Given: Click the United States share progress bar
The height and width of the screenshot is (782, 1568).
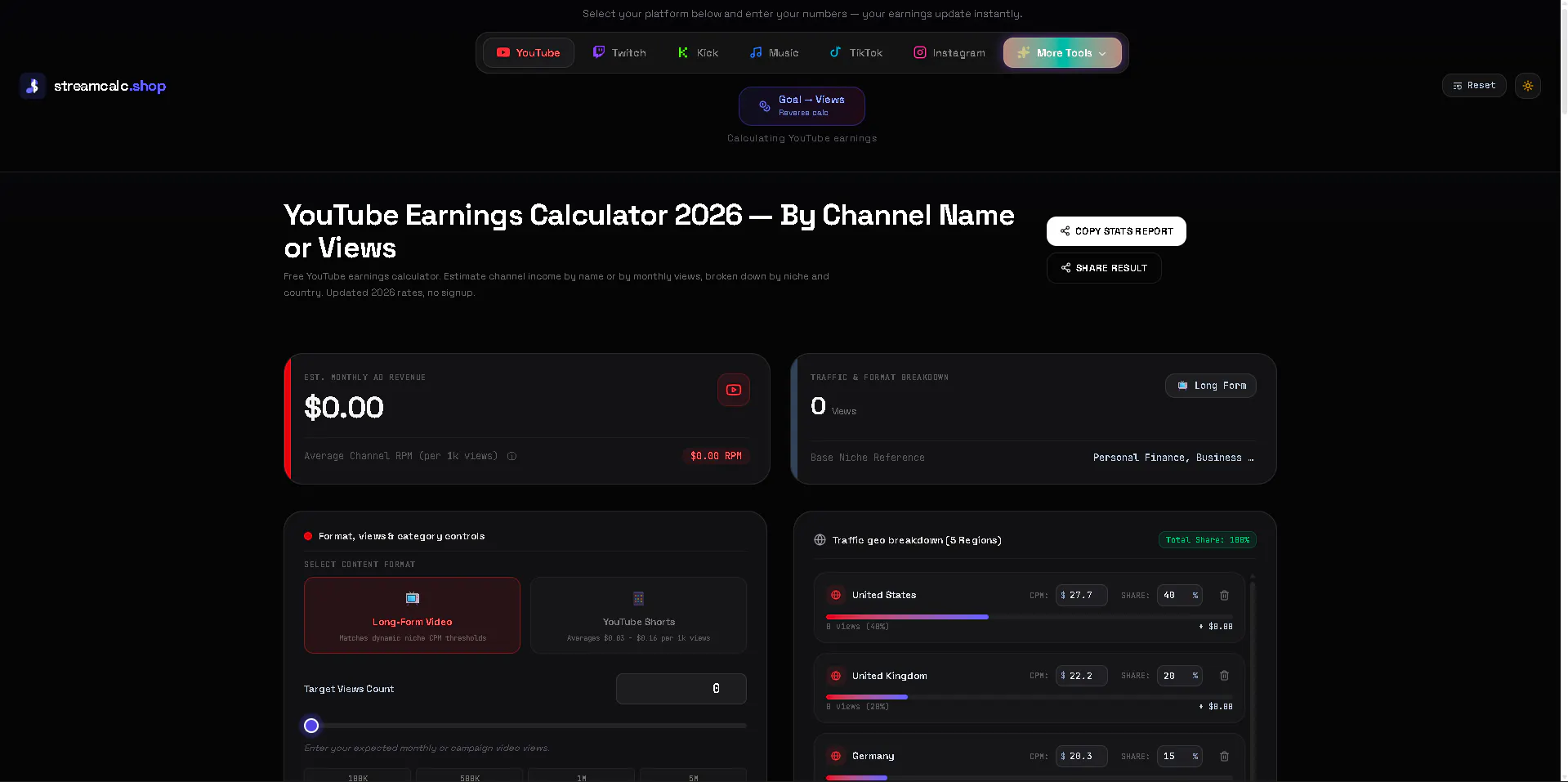Looking at the screenshot, I should pos(1029,617).
